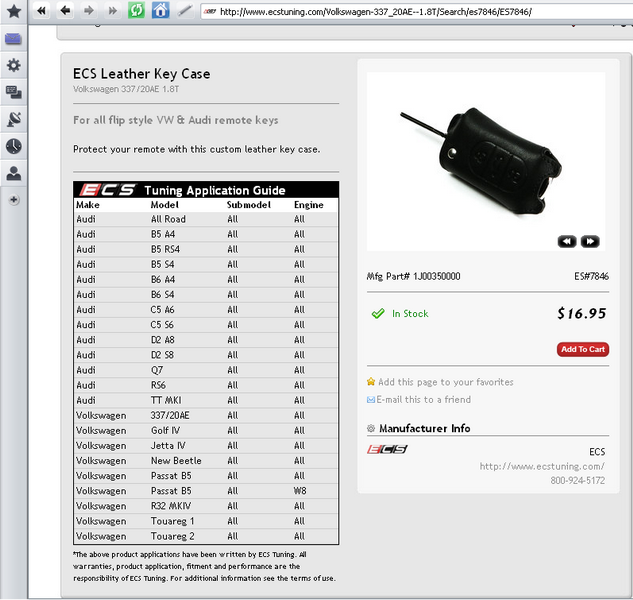Click the Make column header
Viewport: 633px width, 600px height.
pyautogui.click(x=88, y=205)
